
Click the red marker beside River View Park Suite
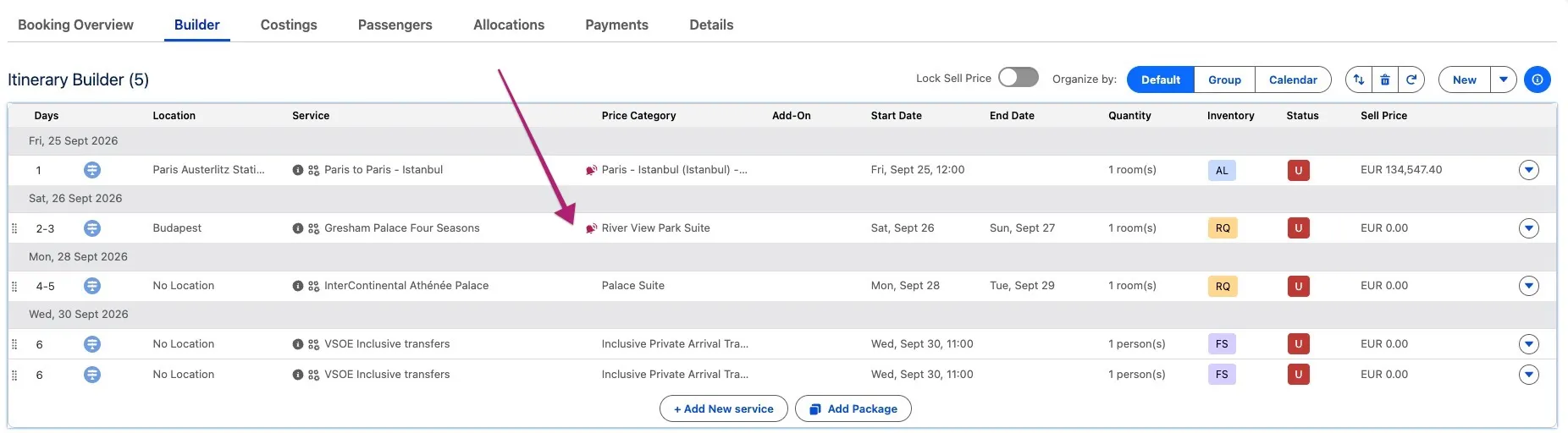coord(592,228)
